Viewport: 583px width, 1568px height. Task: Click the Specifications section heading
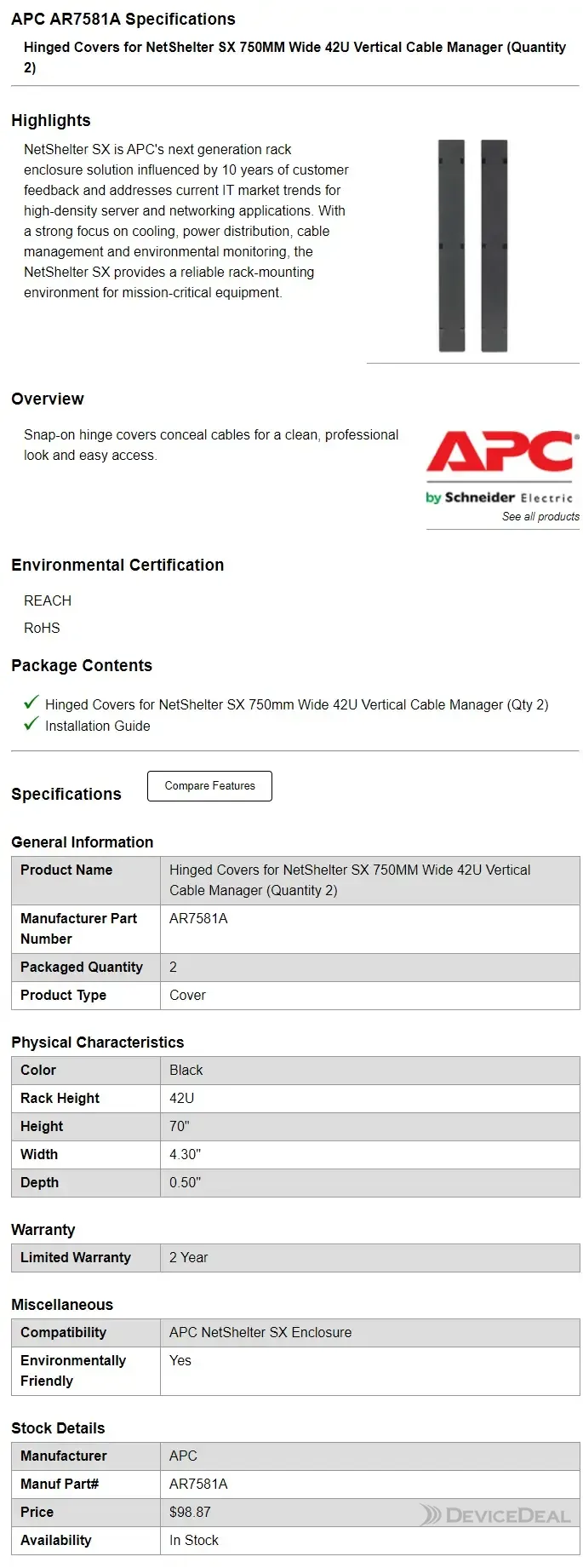66,794
